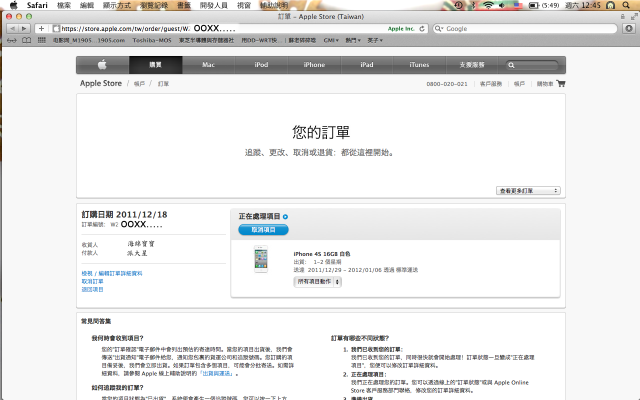Viewport: 640px width, 400px height.
Task: Open the Toshiba-MOS bookmark
Action: (152, 40)
